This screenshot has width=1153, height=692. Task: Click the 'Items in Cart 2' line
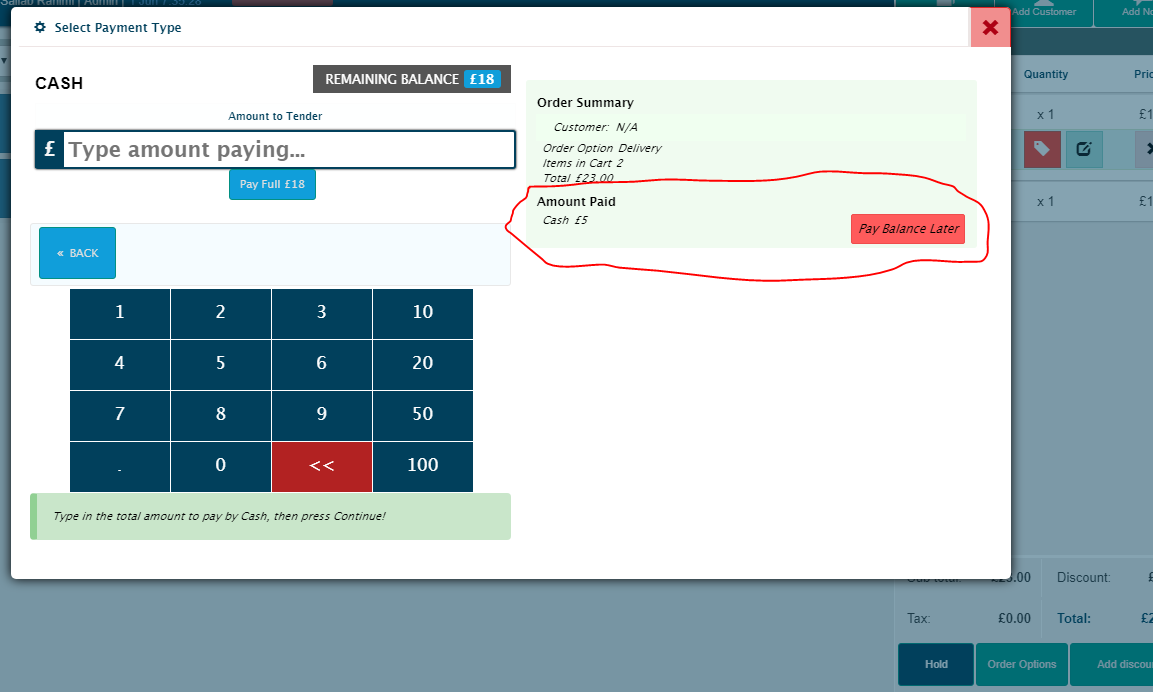pyautogui.click(x=582, y=163)
